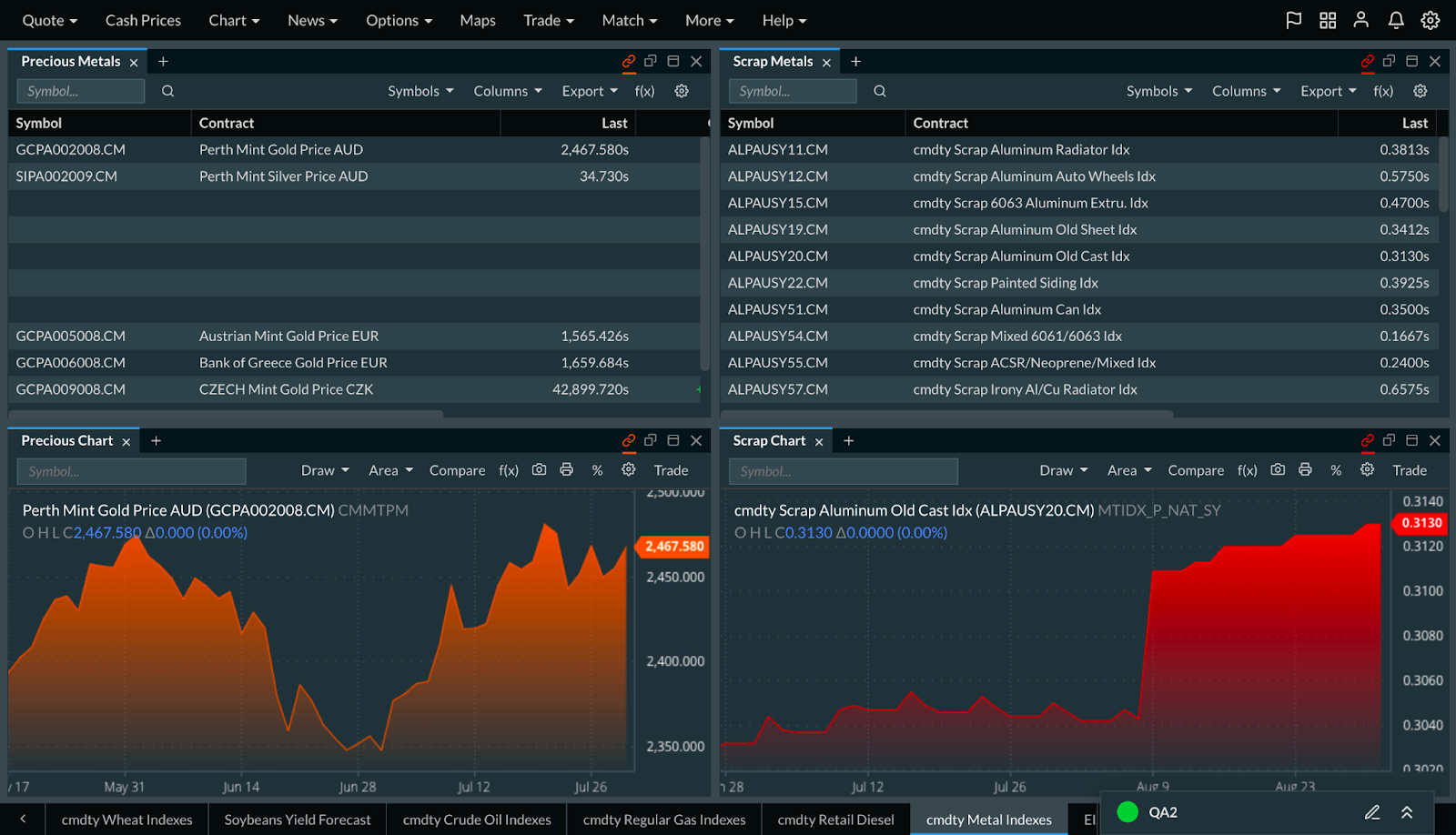Toggle percent scale on Precious Chart
This screenshot has height=835, width=1456.
[597, 470]
